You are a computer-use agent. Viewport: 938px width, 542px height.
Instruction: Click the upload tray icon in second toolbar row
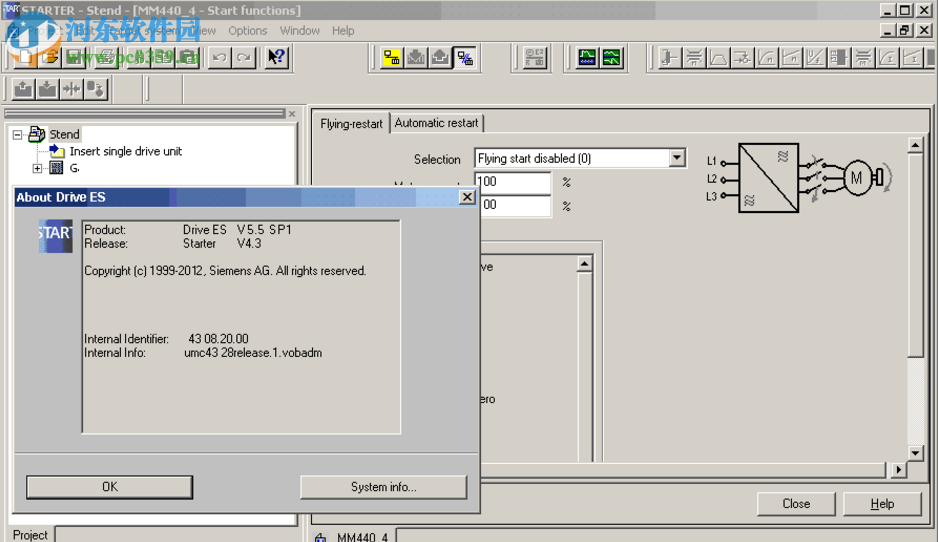(23, 89)
